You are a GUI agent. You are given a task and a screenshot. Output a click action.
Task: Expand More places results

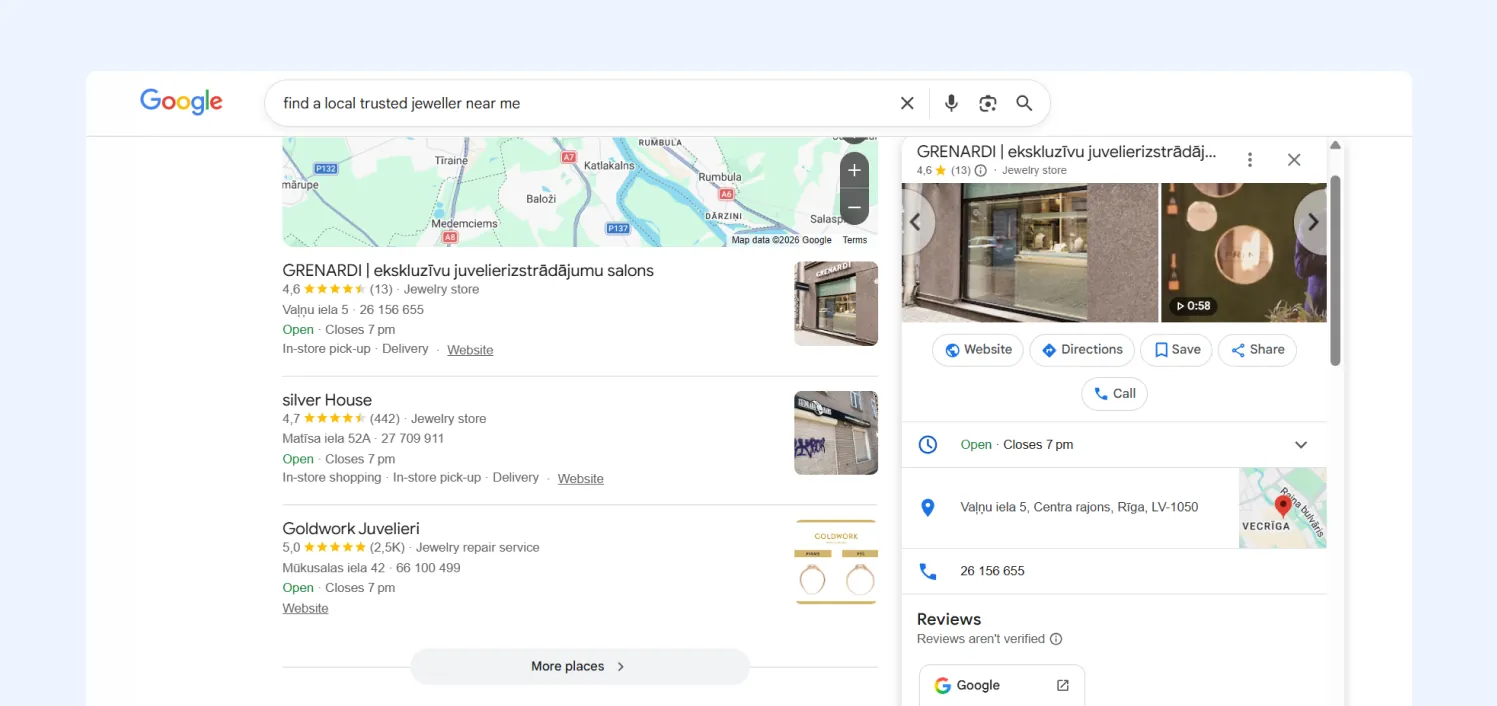(580, 667)
